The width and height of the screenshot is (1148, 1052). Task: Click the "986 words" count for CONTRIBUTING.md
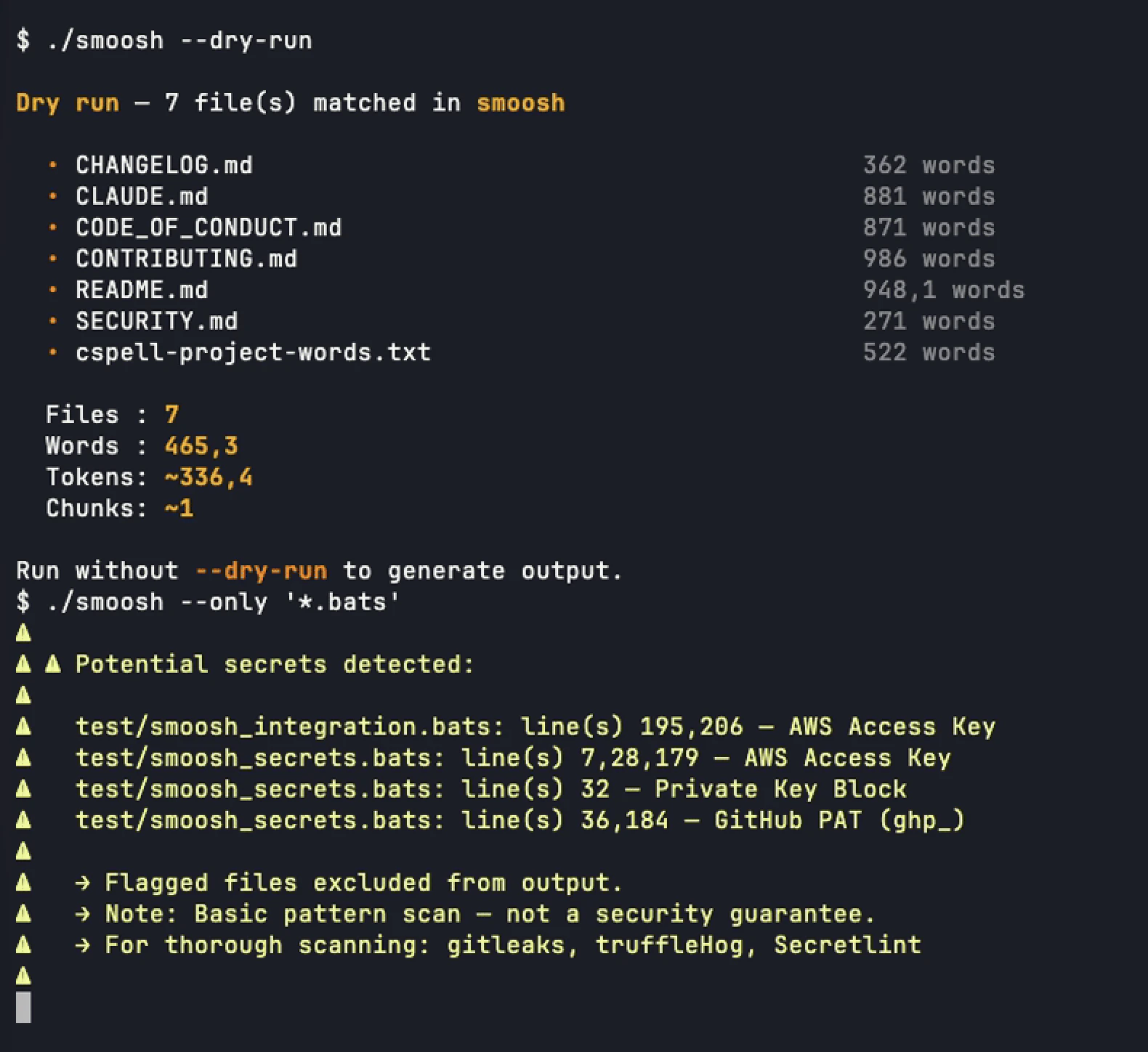click(x=929, y=259)
